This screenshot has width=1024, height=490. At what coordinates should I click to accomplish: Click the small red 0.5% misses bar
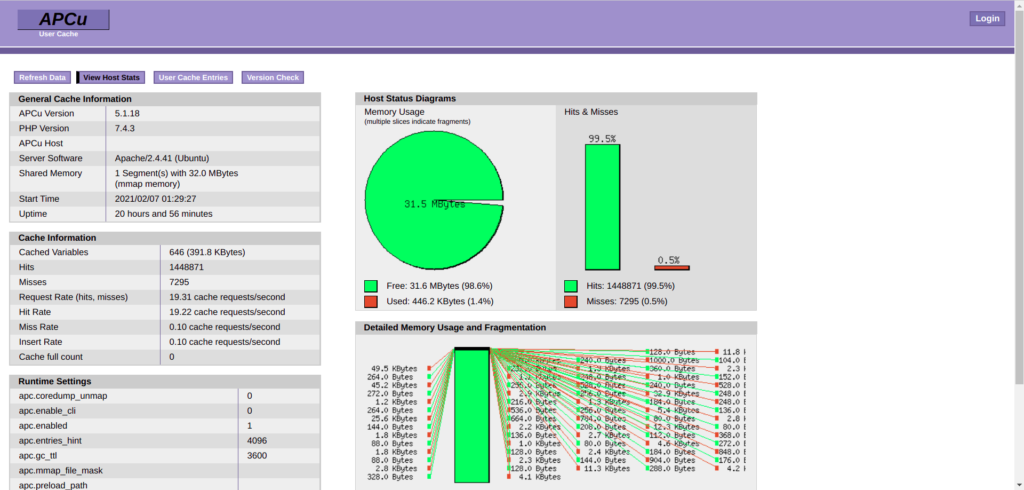point(672,268)
